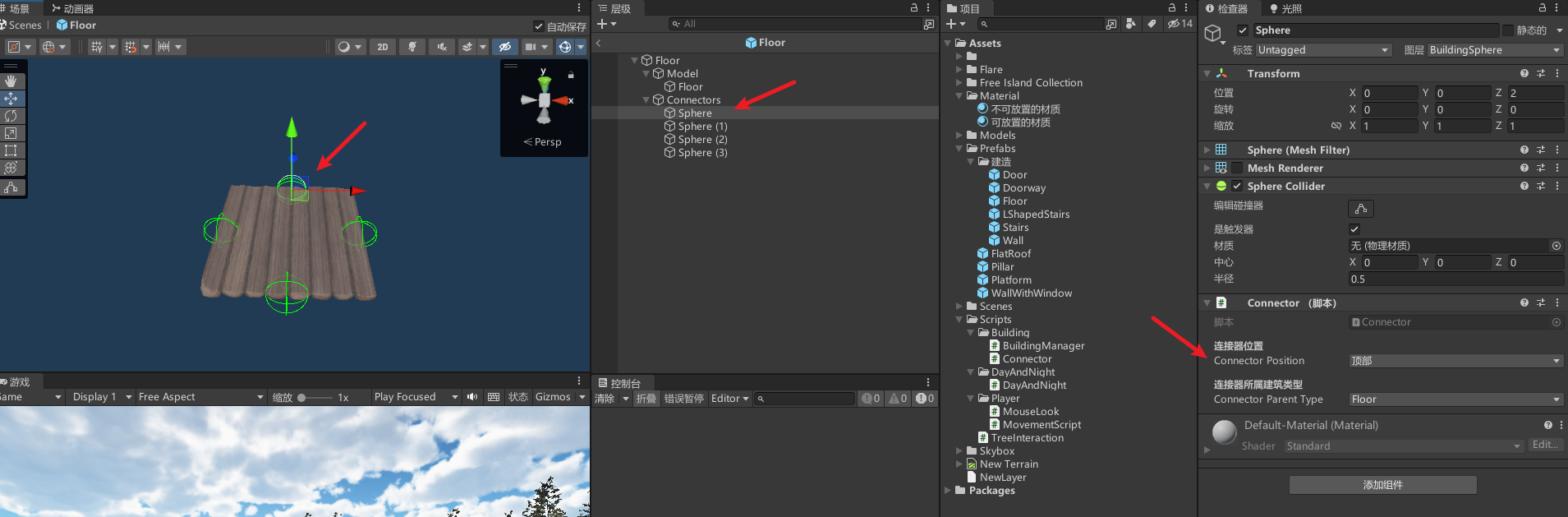This screenshot has width=1568, height=517.
Task: Click the Hierarchy search field
Action: click(x=795, y=24)
